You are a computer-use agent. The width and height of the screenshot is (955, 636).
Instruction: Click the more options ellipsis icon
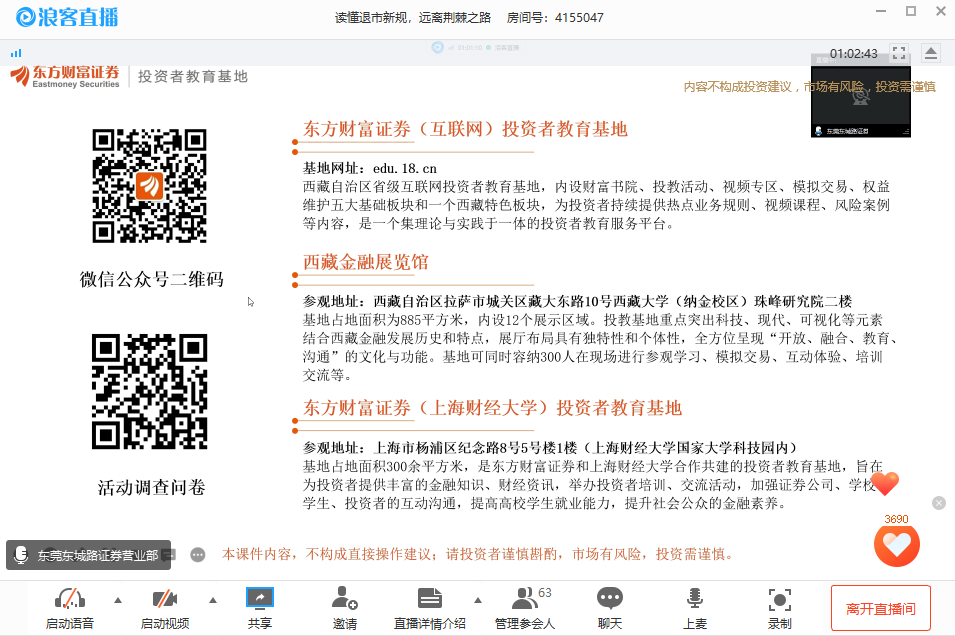pos(197,555)
